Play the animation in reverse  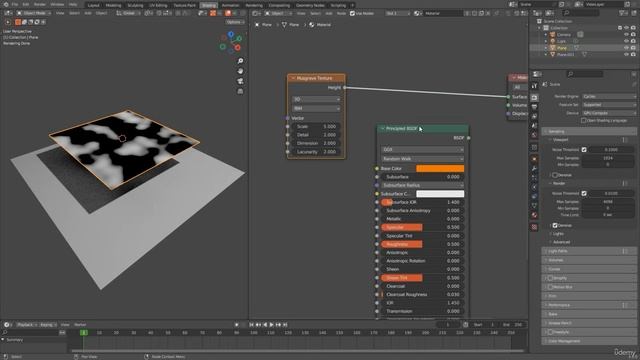pos(265,325)
